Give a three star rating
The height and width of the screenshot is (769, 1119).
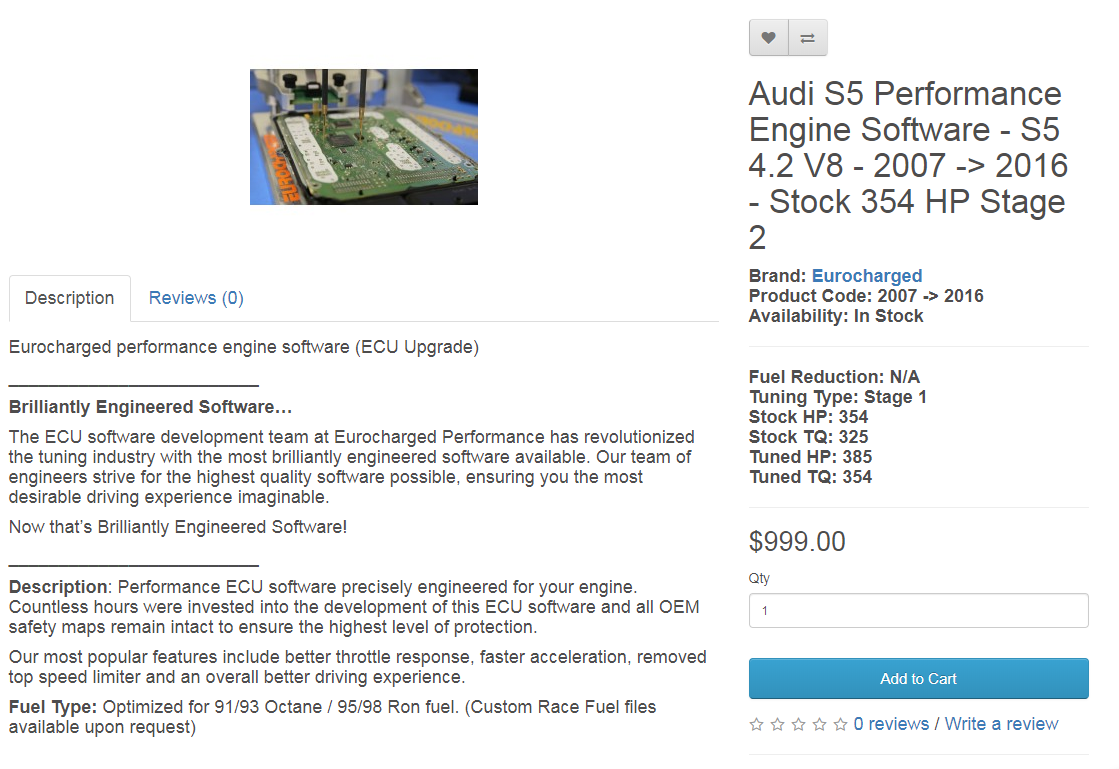[x=798, y=723]
